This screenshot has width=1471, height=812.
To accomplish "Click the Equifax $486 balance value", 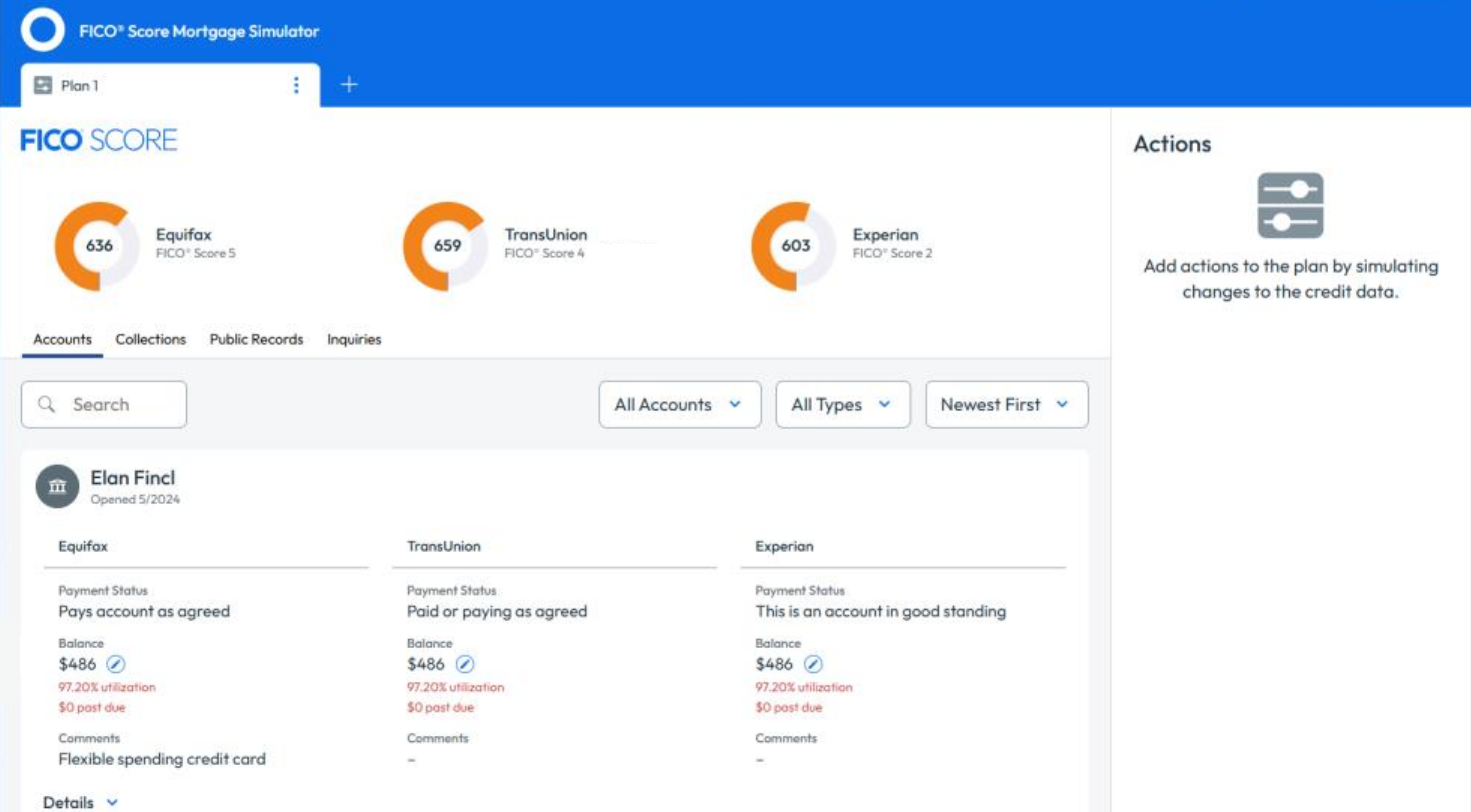I will tap(78, 664).
